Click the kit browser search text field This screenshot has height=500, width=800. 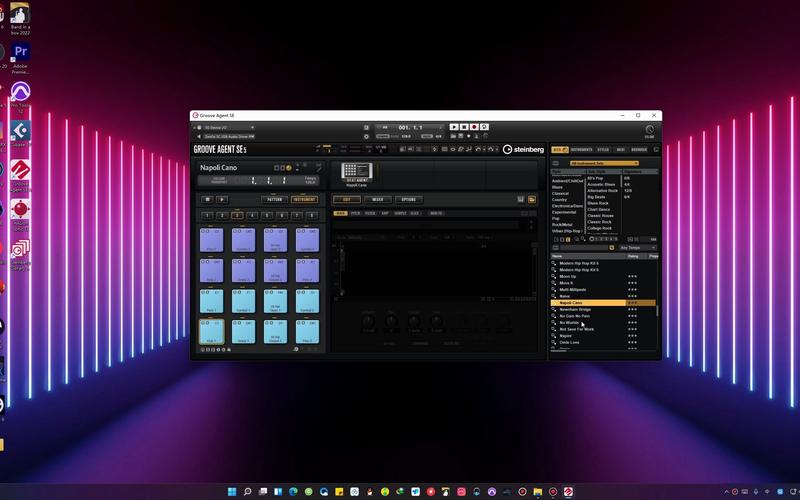click(x=584, y=248)
